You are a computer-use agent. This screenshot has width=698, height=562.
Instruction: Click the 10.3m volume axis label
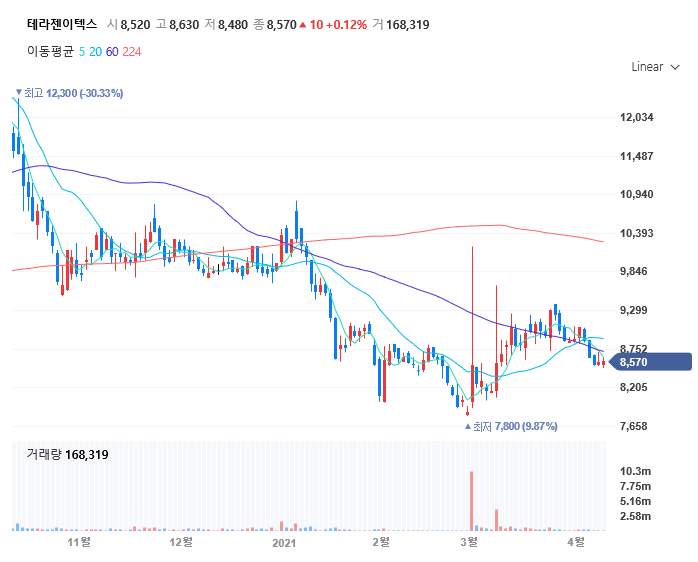tap(636, 470)
